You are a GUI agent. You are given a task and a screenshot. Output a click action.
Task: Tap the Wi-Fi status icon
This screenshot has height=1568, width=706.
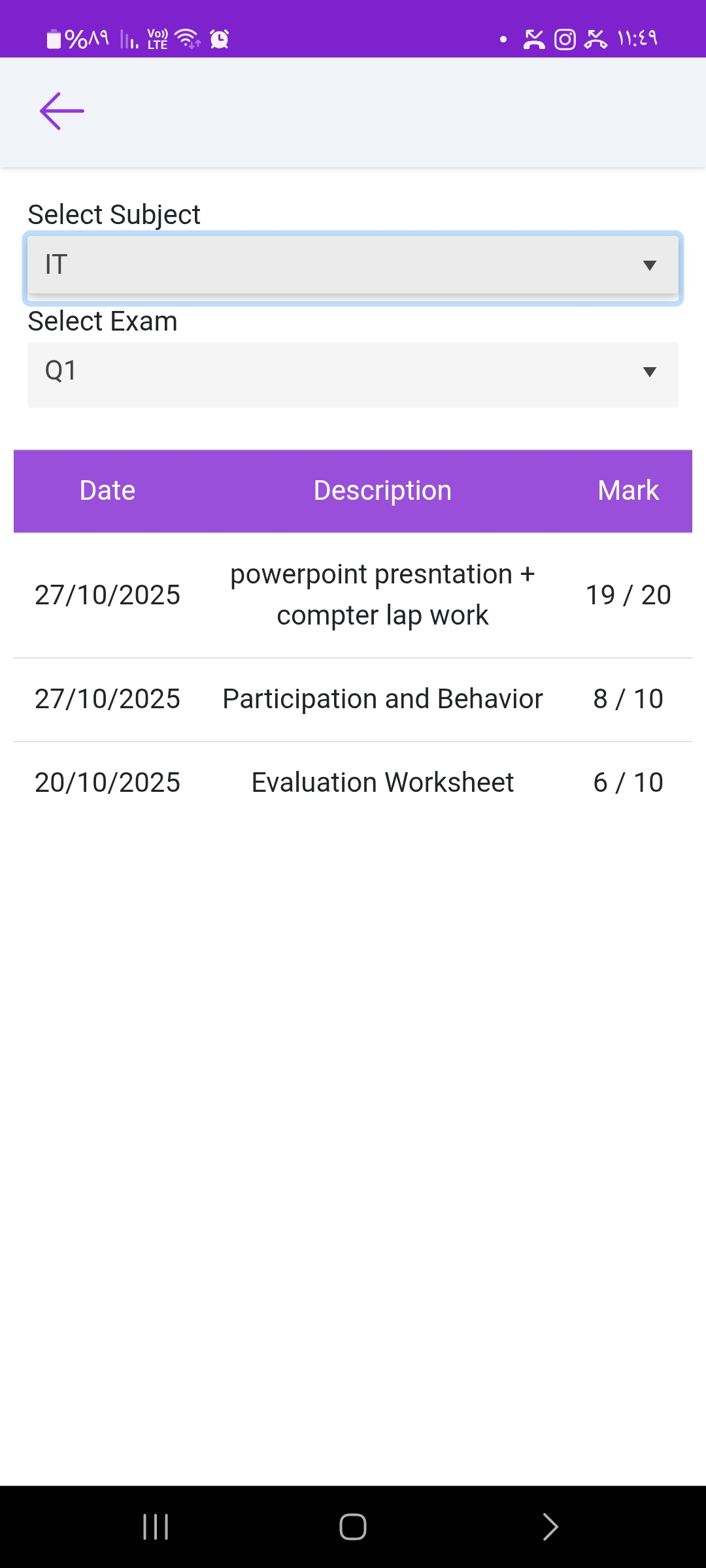coord(188,39)
